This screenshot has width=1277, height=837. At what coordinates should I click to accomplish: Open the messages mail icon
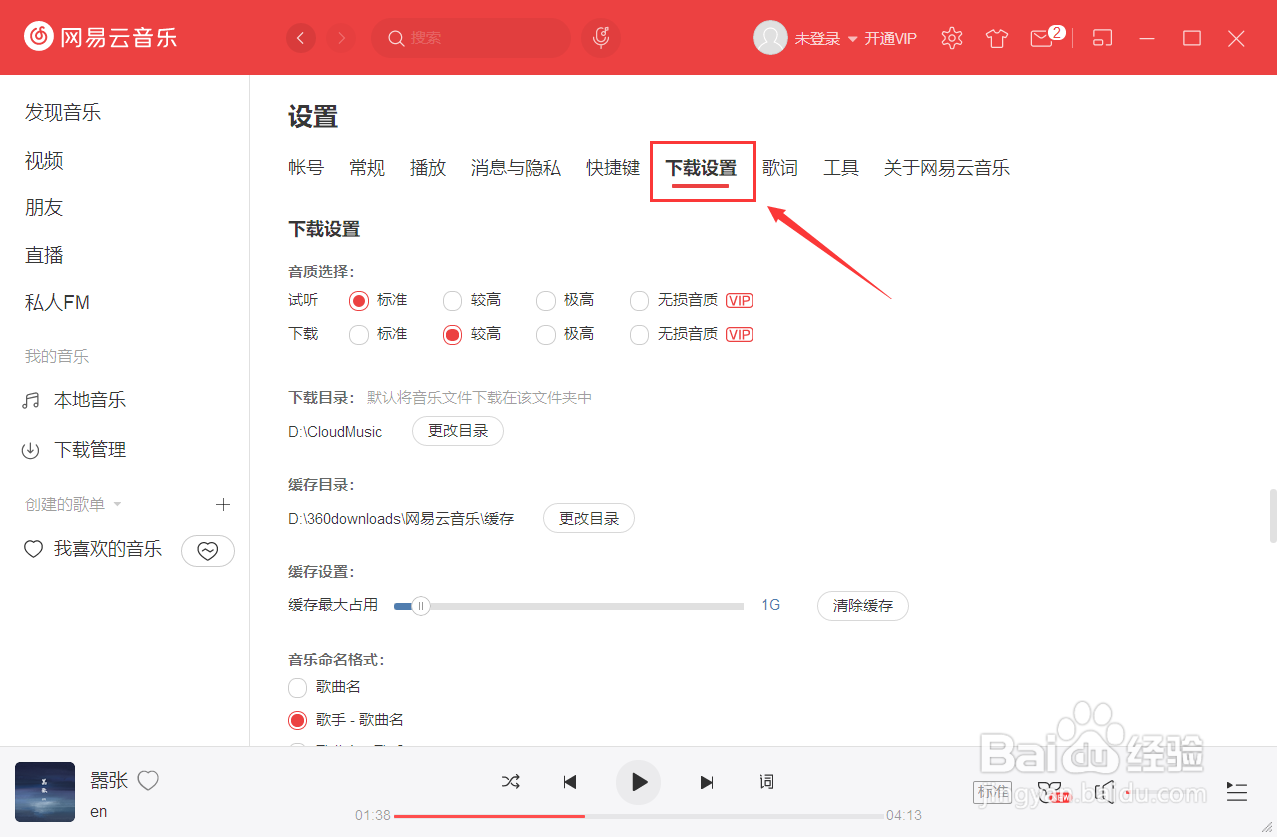point(1042,38)
